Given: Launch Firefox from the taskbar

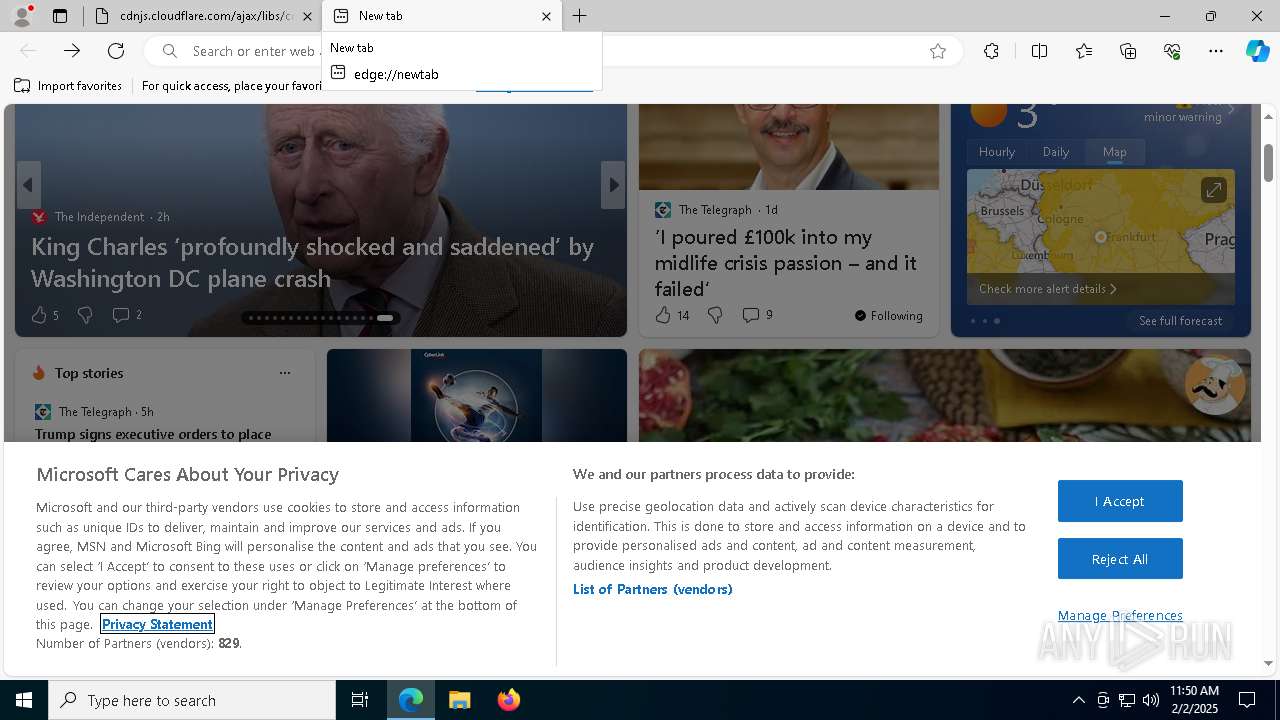Looking at the screenshot, I should pos(509,700).
